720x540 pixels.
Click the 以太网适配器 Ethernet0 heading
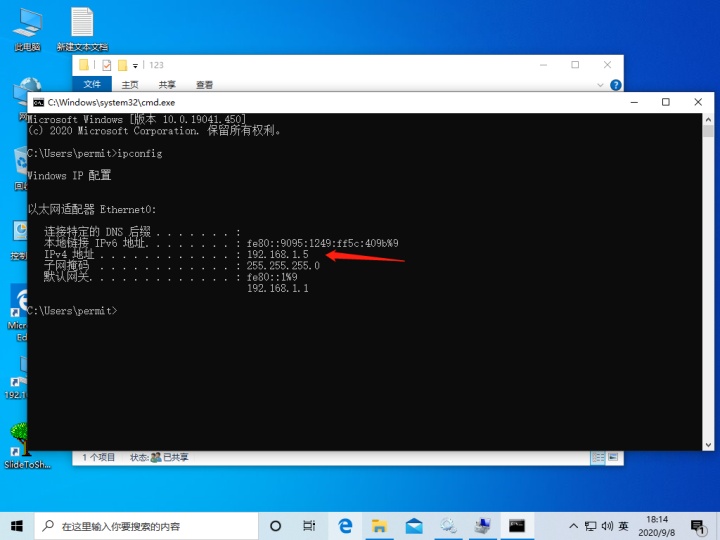coord(92,209)
